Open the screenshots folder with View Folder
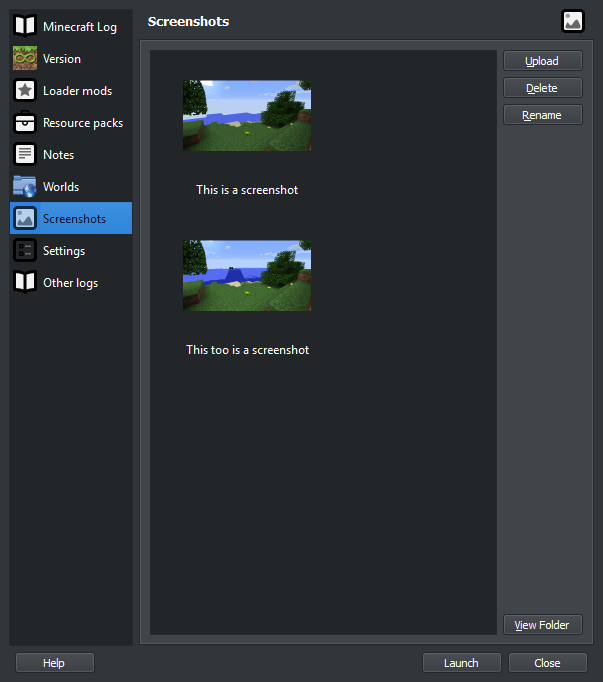The width and height of the screenshot is (603, 682). pos(543,625)
